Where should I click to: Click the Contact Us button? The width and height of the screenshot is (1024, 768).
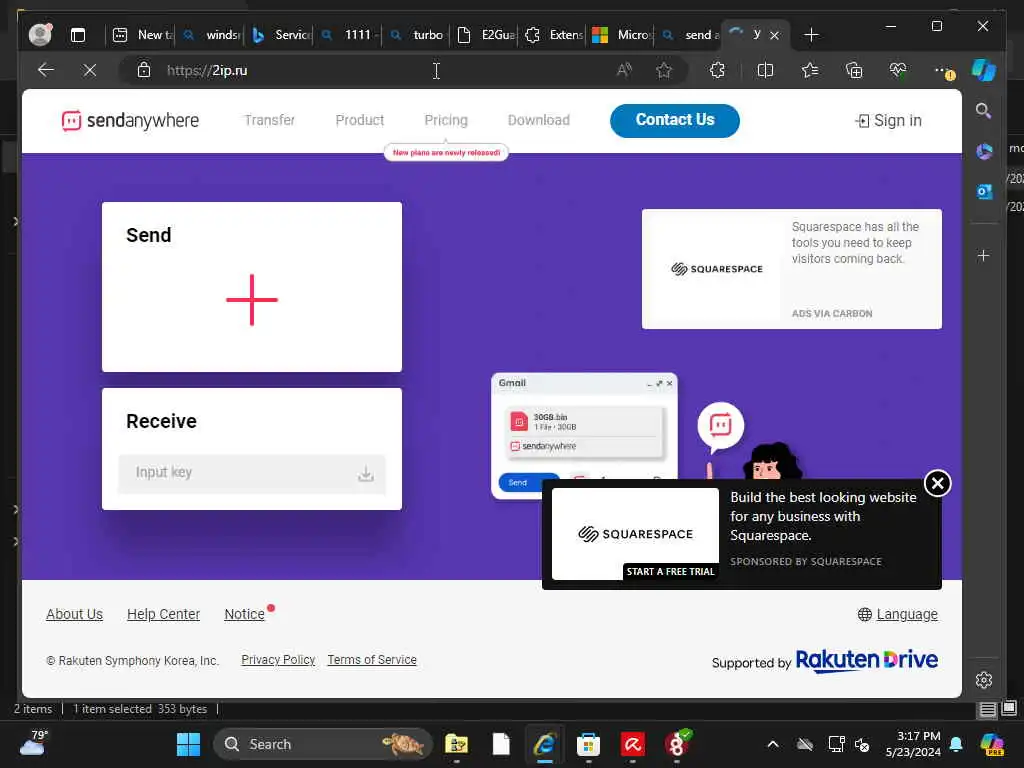pos(675,120)
